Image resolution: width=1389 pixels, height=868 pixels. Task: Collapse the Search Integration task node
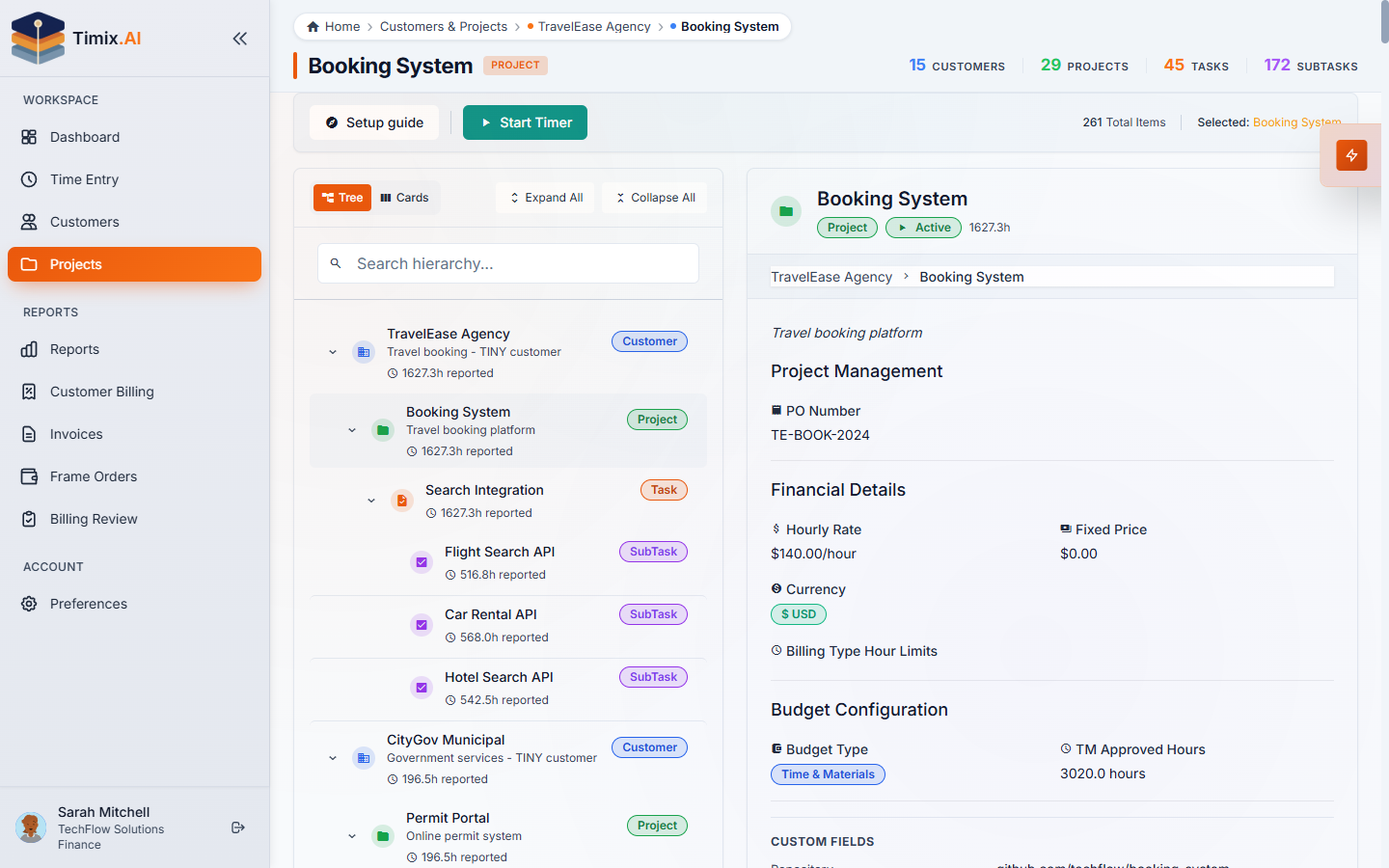coord(371,501)
